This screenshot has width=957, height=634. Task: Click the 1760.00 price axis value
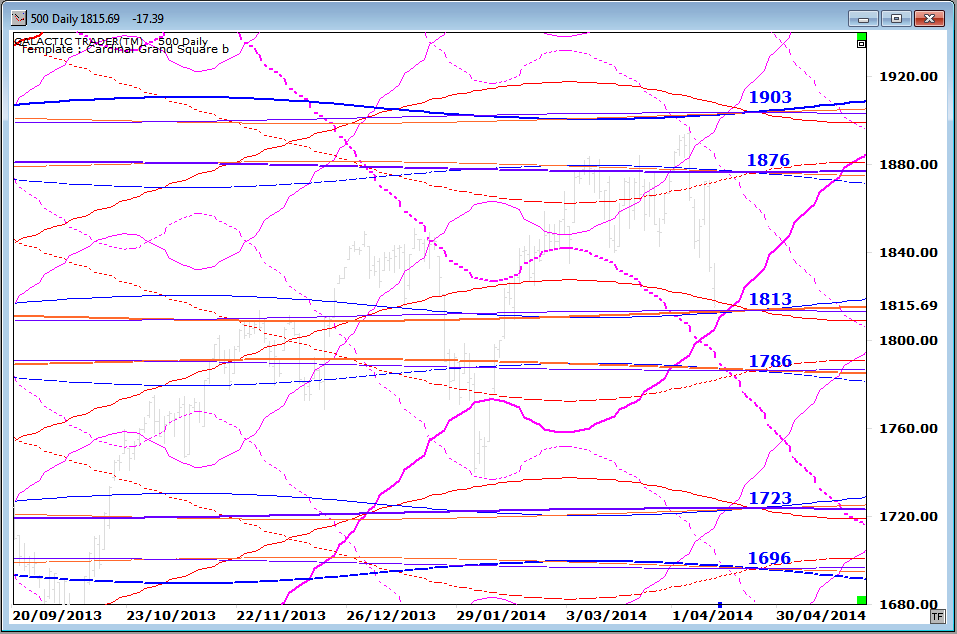(x=908, y=428)
